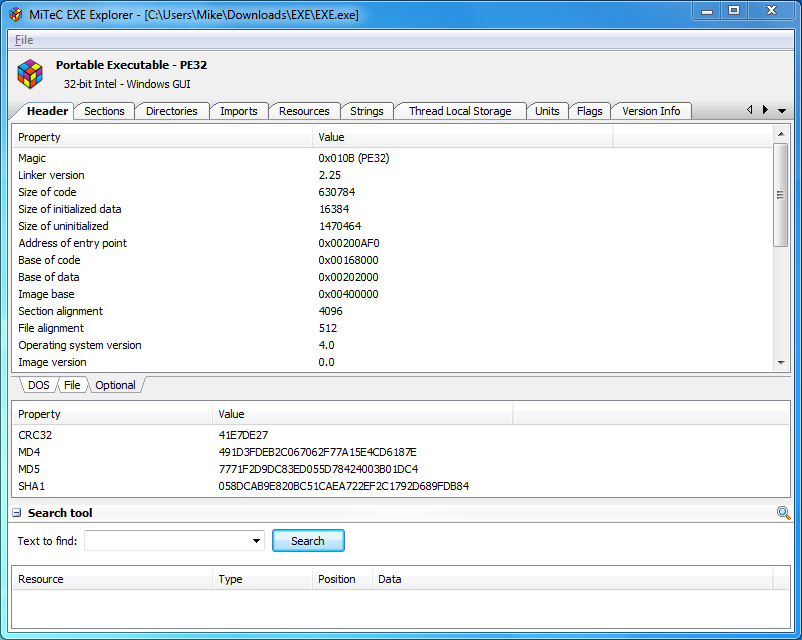Switch to Thread Local Storage tab
This screenshot has width=802, height=640.
460,111
